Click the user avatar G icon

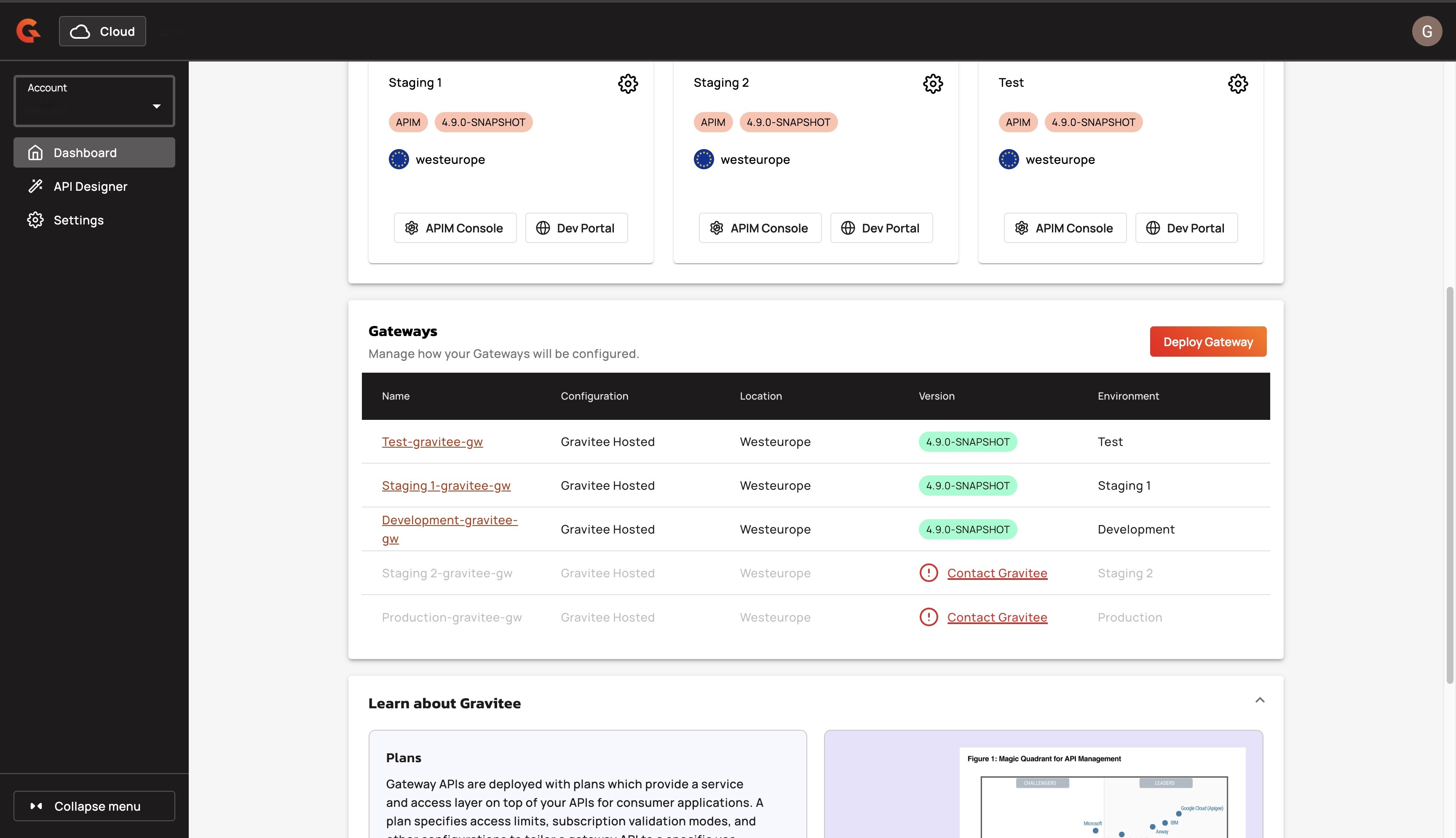click(x=1426, y=31)
